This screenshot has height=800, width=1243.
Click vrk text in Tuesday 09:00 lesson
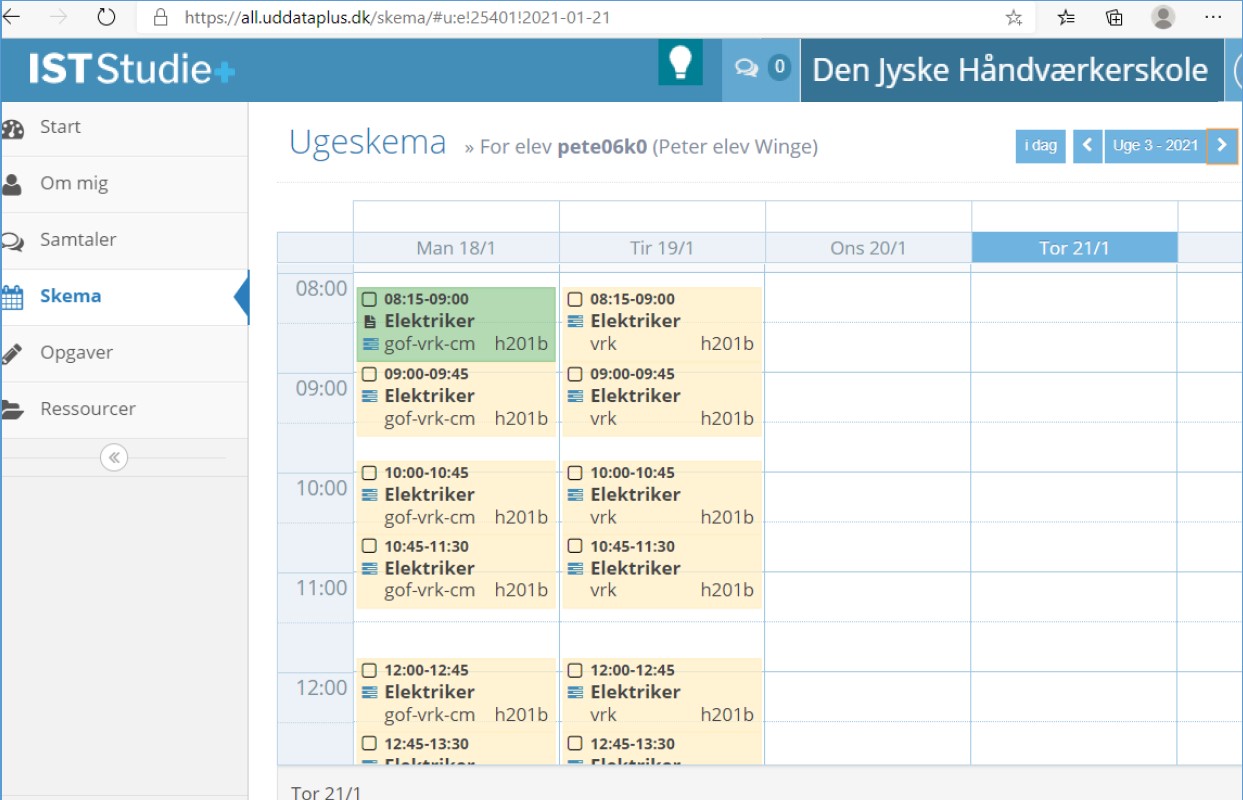click(x=603, y=419)
